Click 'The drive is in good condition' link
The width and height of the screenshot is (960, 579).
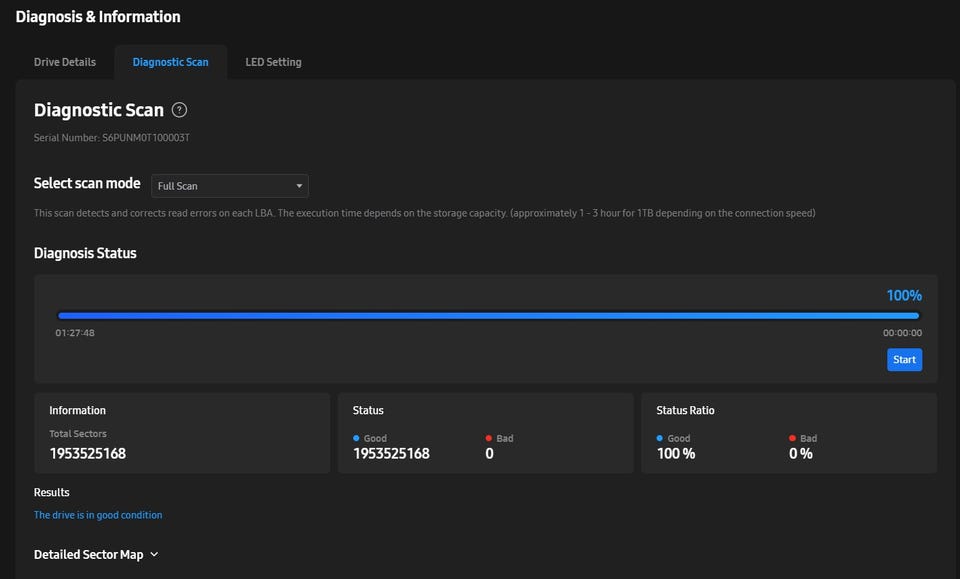pos(98,515)
